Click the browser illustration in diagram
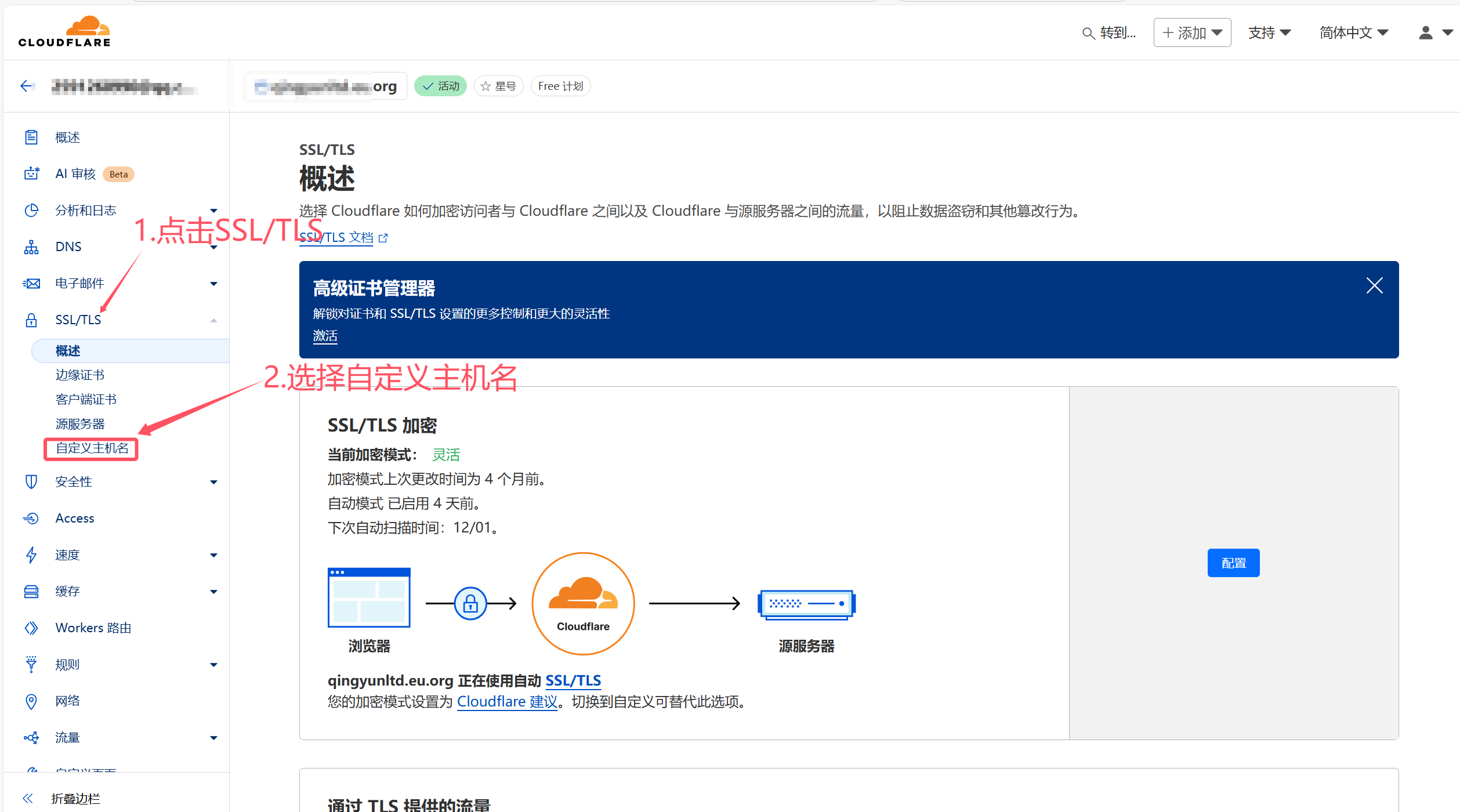This screenshot has width=1460, height=812. pos(369,597)
